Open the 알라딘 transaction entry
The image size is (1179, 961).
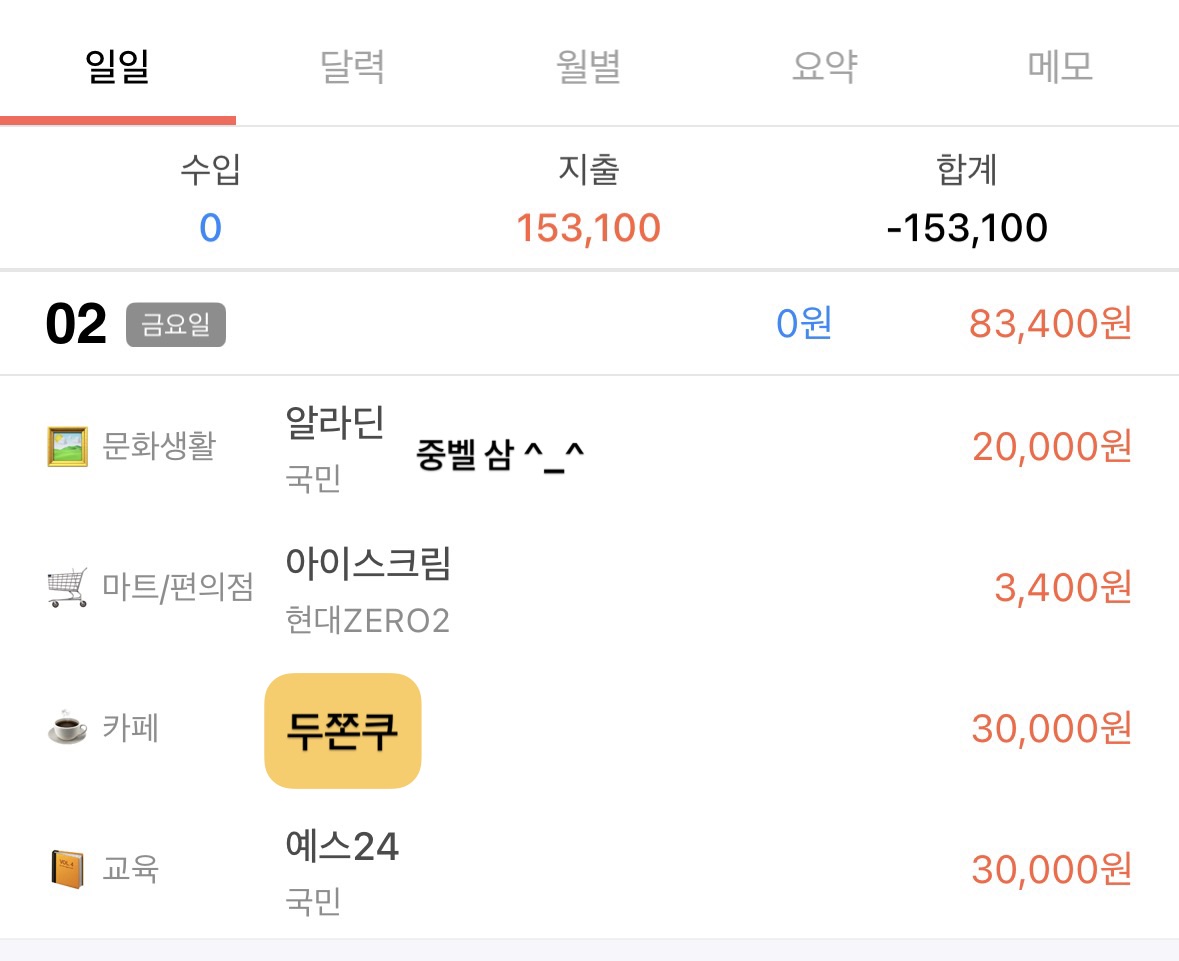point(335,422)
